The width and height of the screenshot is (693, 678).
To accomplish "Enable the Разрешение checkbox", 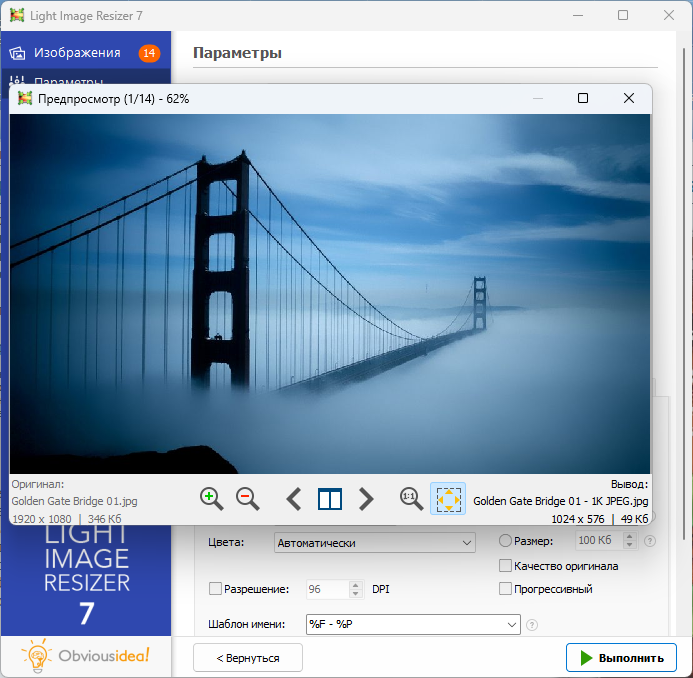I will [x=215, y=589].
